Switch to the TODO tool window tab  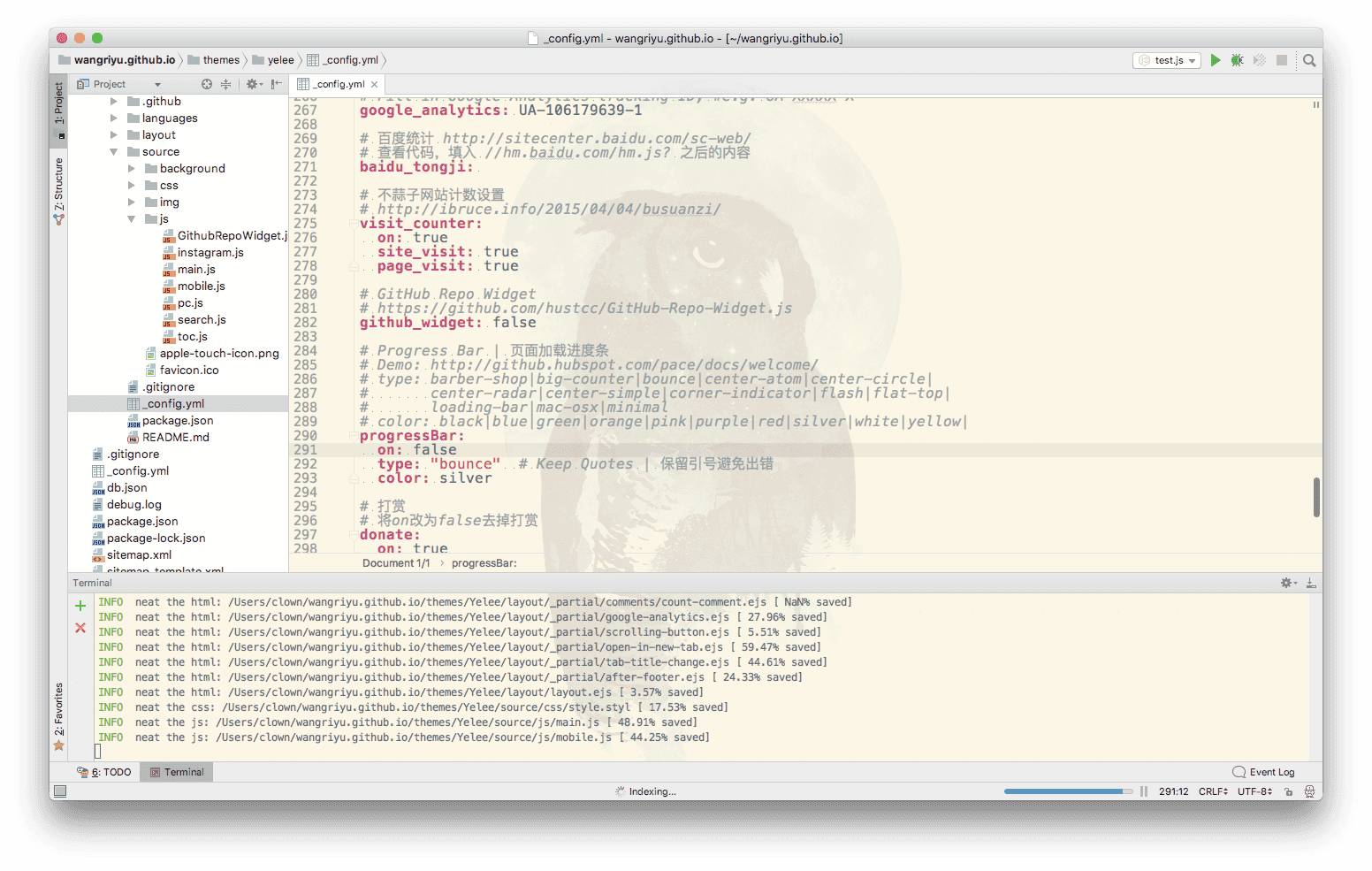click(x=104, y=772)
